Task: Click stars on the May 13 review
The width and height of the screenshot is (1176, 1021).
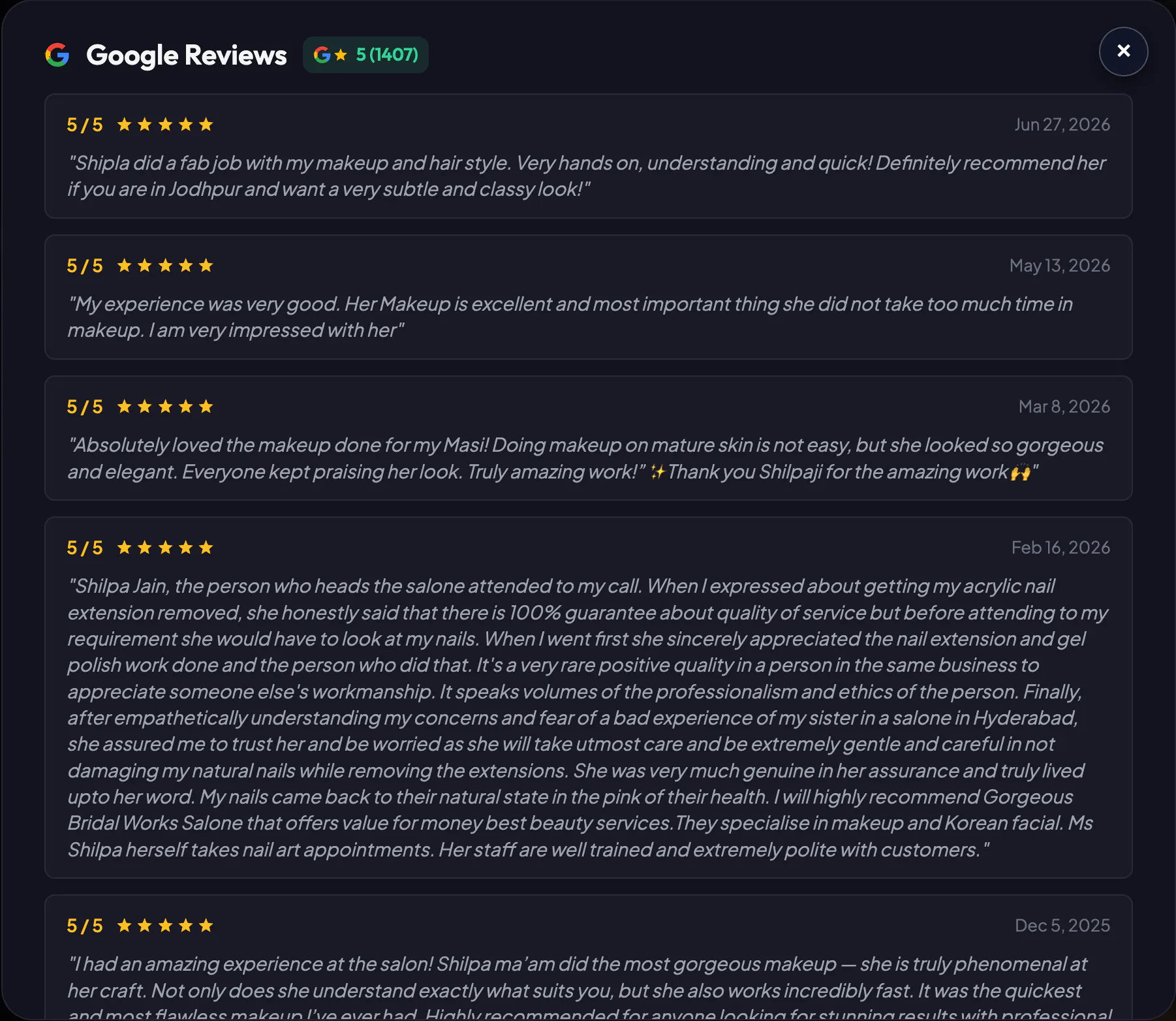Action: [x=165, y=266]
